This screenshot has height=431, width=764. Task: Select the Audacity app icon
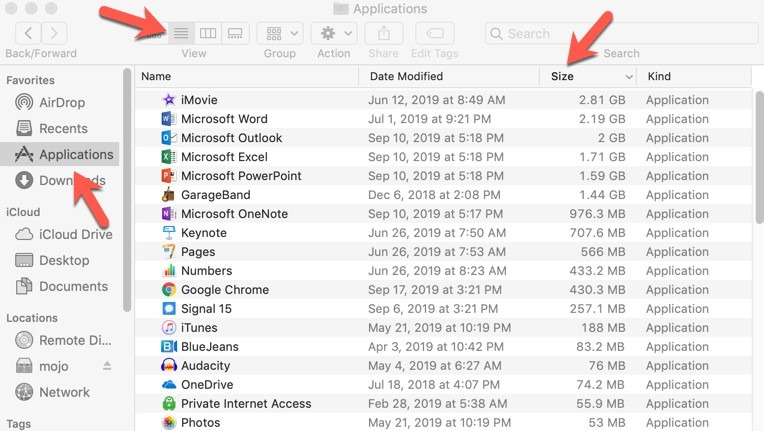click(x=169, y=366)
